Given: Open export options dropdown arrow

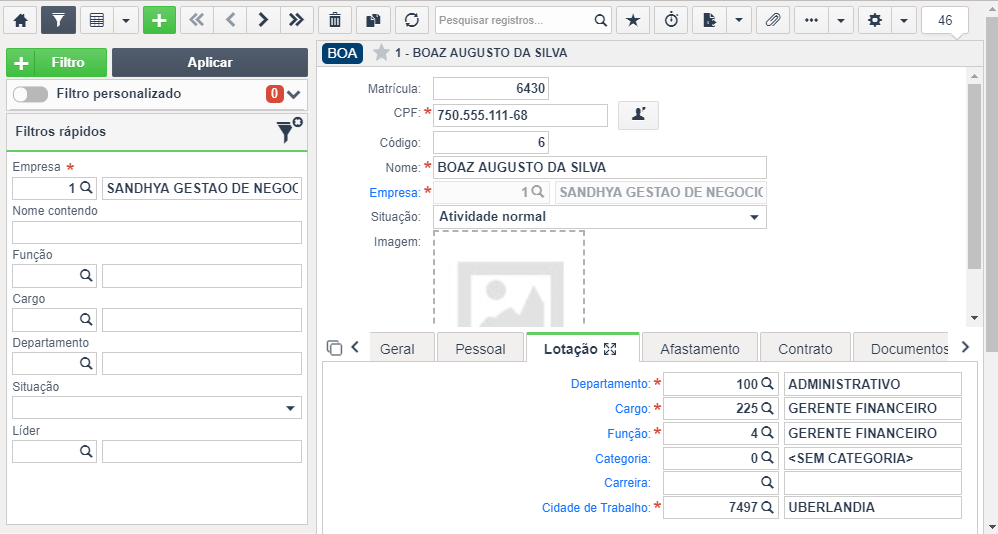Looking at the screenshot, I should click(x=739, y=20).
